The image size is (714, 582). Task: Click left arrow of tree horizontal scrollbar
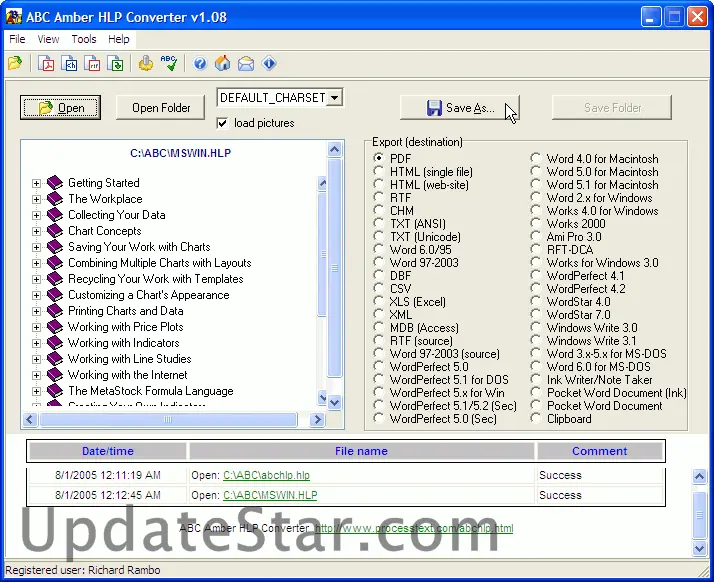point(30,419)
